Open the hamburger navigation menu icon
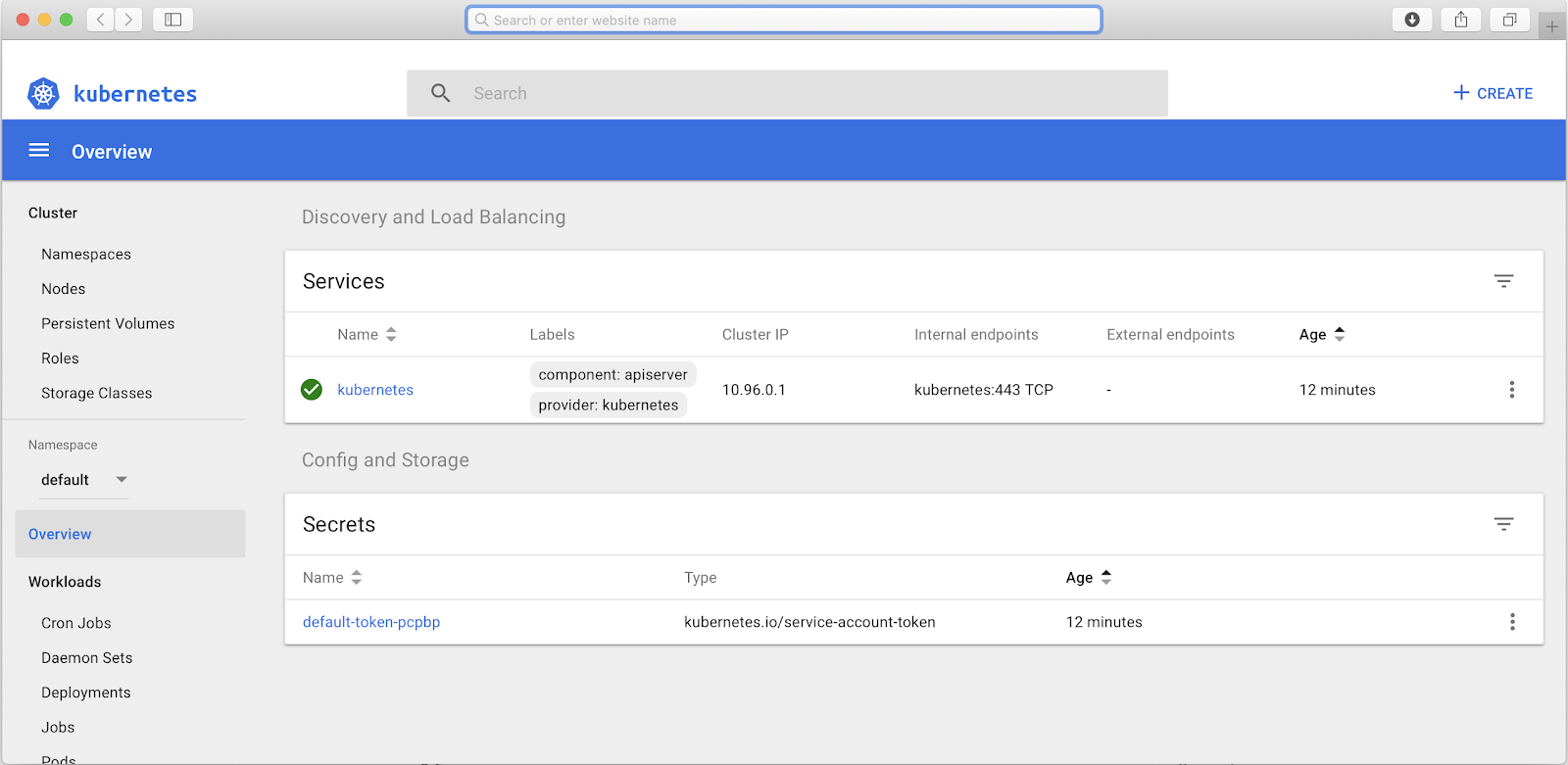Image resolution: width=1568 pixels, height=765 pixels. coord(39,150)
